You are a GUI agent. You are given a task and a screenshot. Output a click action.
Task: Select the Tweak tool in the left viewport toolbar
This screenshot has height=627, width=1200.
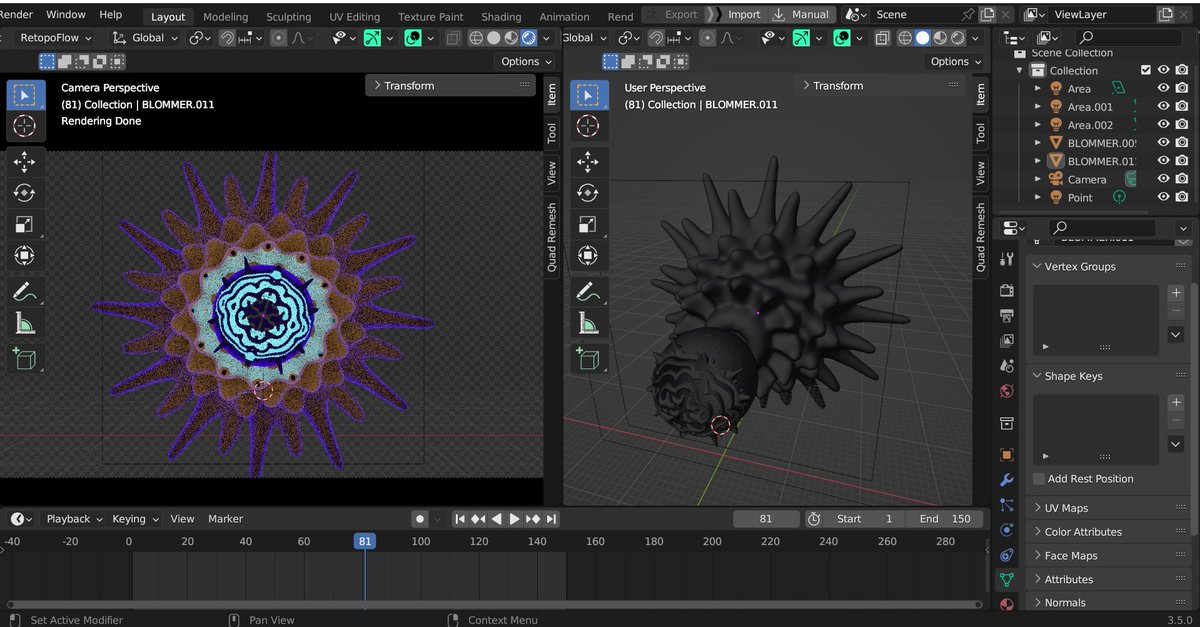pyautogui.click(x=25, y=95)
